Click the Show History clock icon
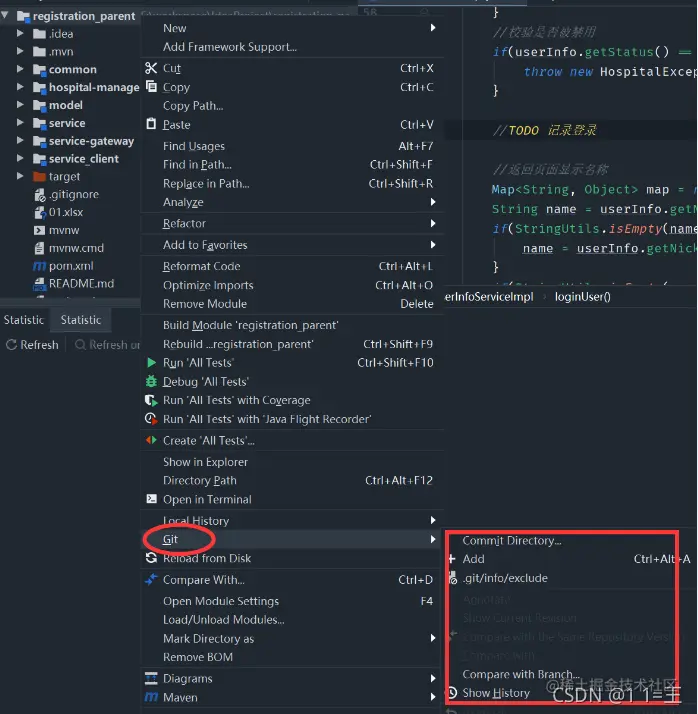698x714 pixels. (x=452, y=693)
